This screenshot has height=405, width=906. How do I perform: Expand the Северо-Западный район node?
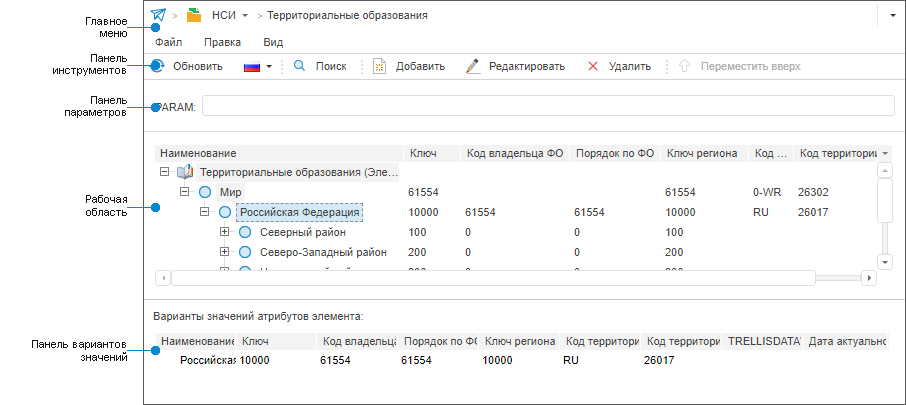pyautogui.click(x=224, y=252)
